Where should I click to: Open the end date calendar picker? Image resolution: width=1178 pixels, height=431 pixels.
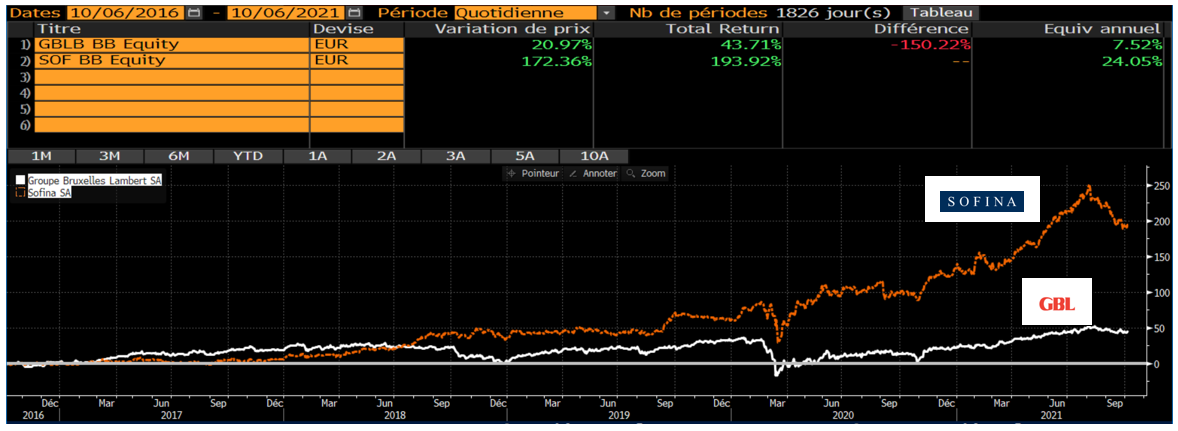pos(355,14)
